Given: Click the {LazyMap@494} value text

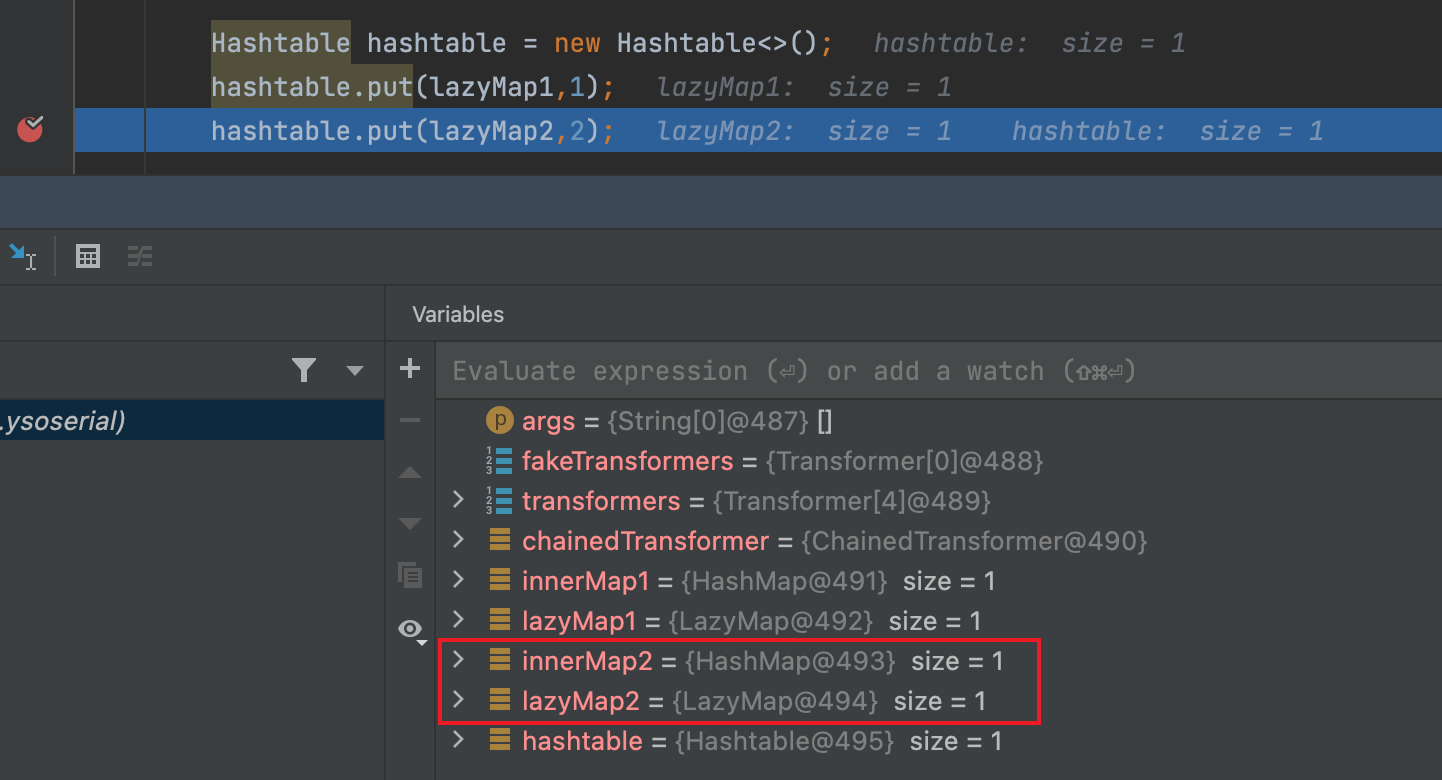Looking at the screenshot, I should (775, 701).
